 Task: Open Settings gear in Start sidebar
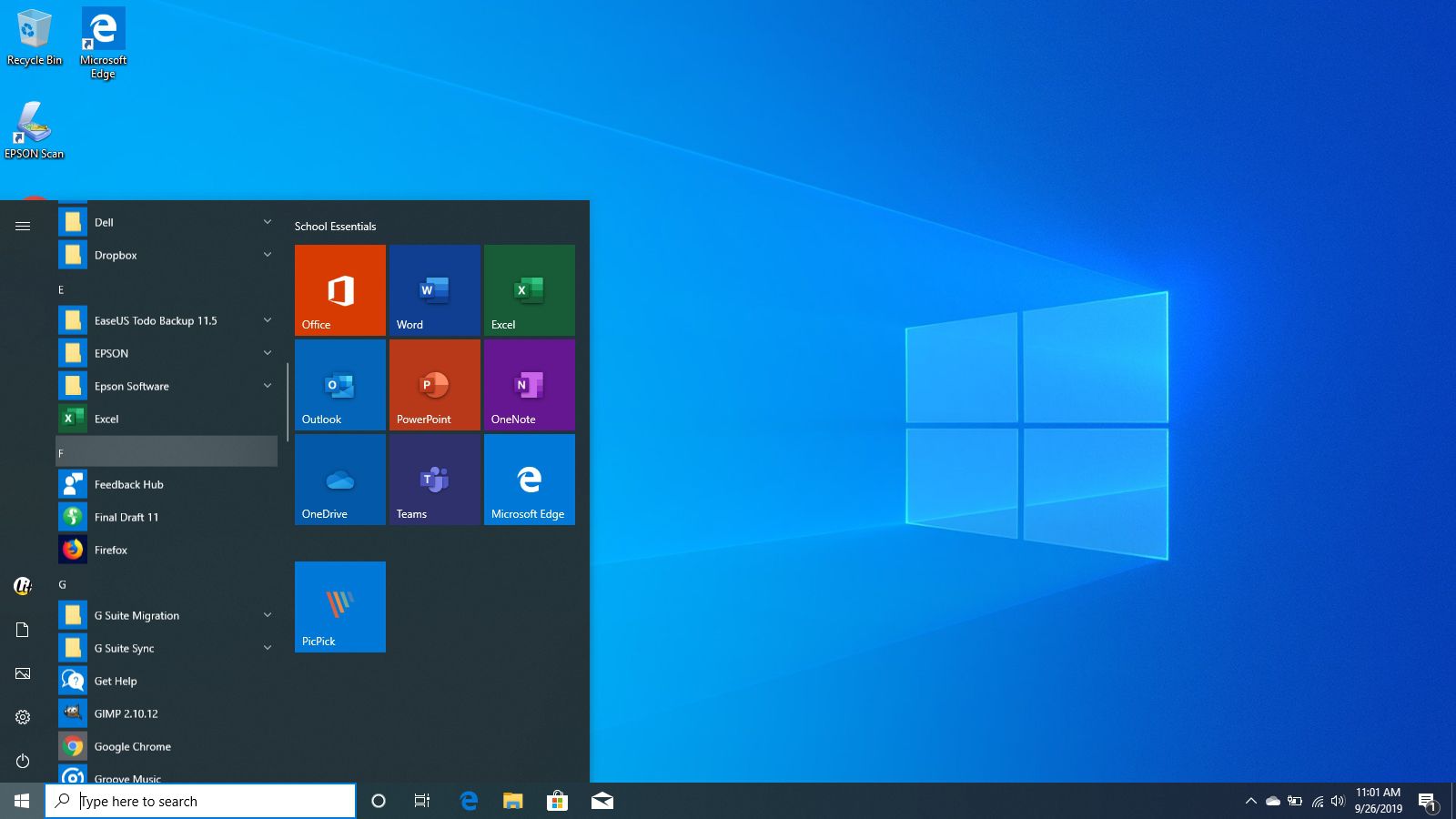pos(23,717)
